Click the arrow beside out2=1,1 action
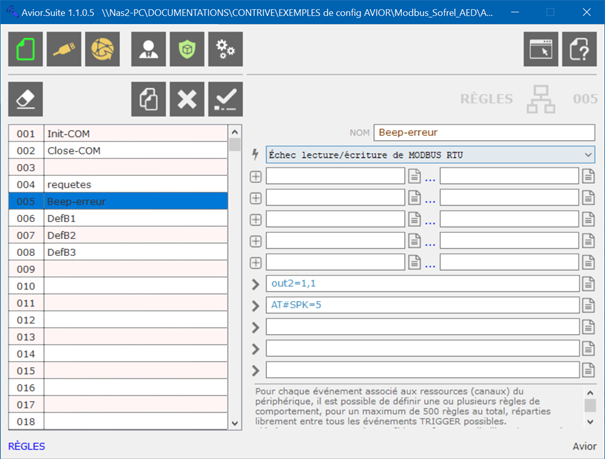Viewport: 605px width, 459px height. pos(256,284)
